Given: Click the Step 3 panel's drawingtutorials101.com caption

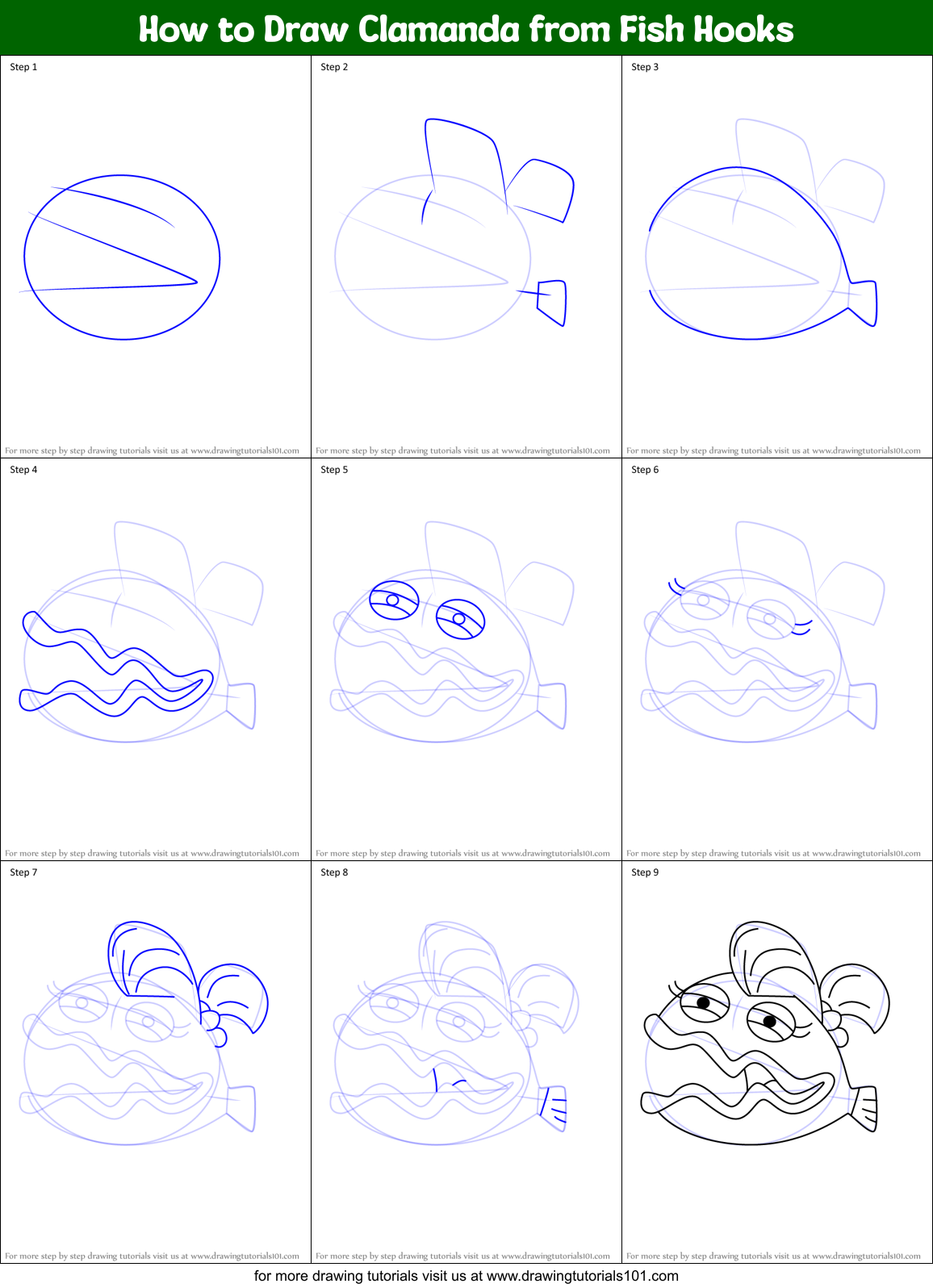Looking at the screenshot, I should [773, 450].
